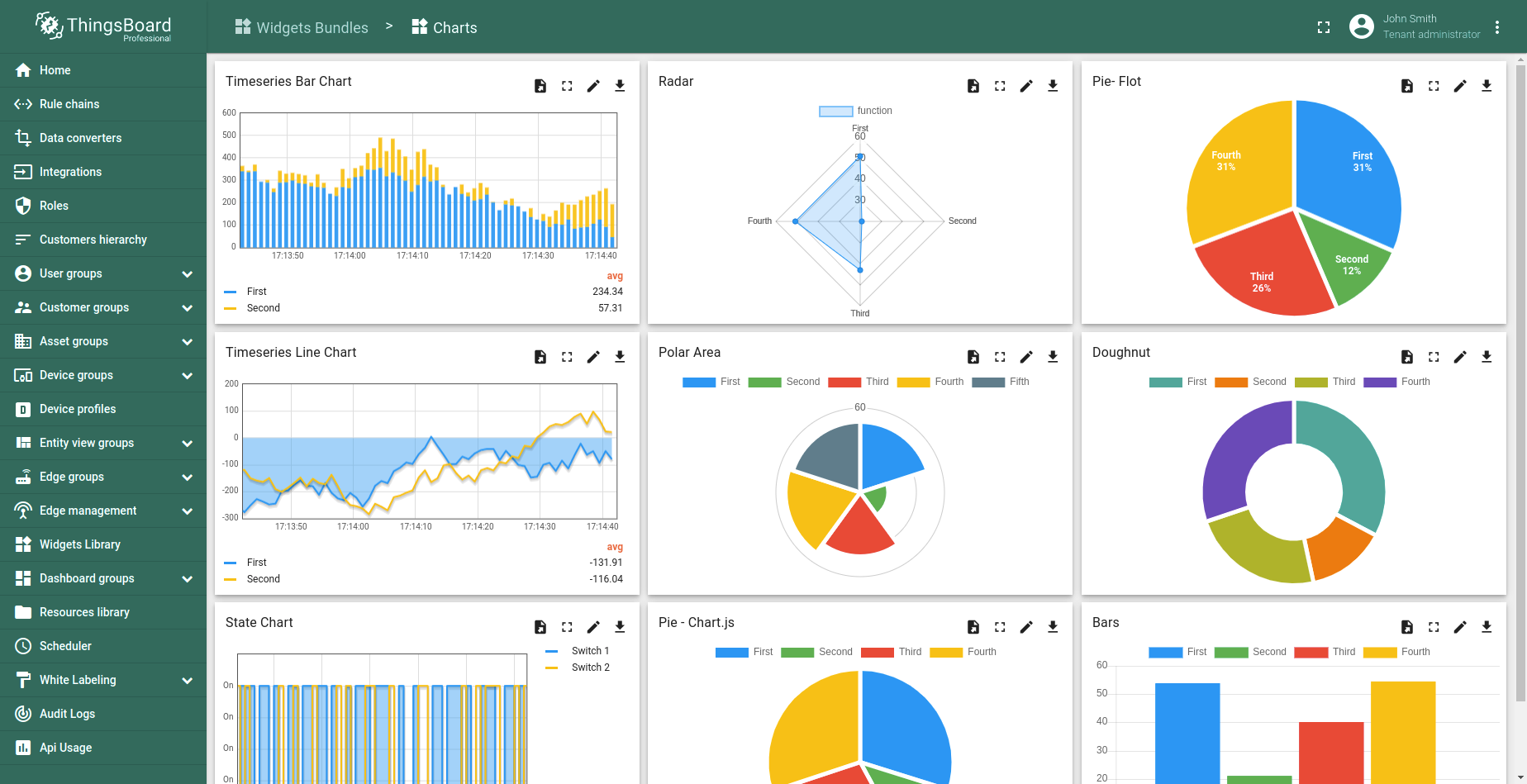Toggle browser fullscreen mode in header
Viewport: 1527px width, 784px height.
click(x=1324, y=27)
